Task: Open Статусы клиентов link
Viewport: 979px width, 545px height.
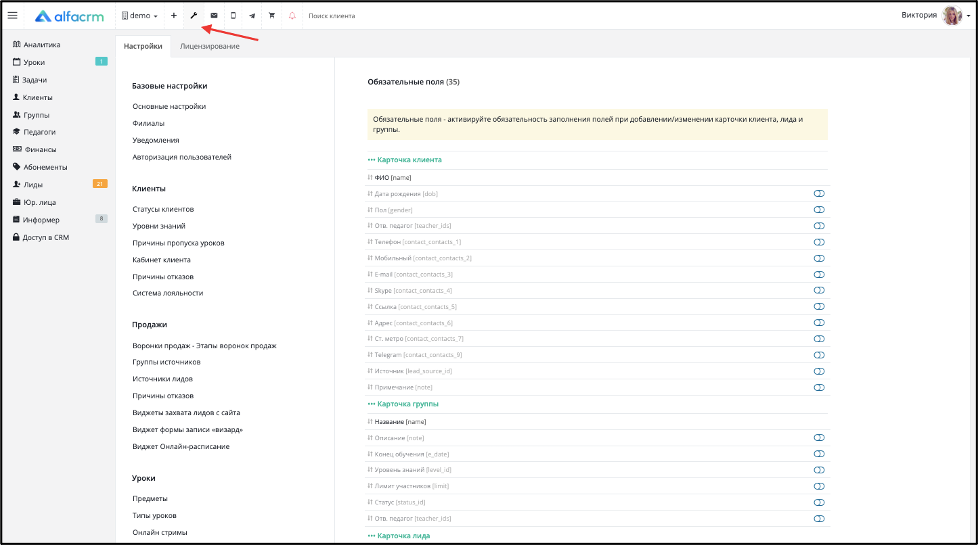Action: tap(163, 209)
